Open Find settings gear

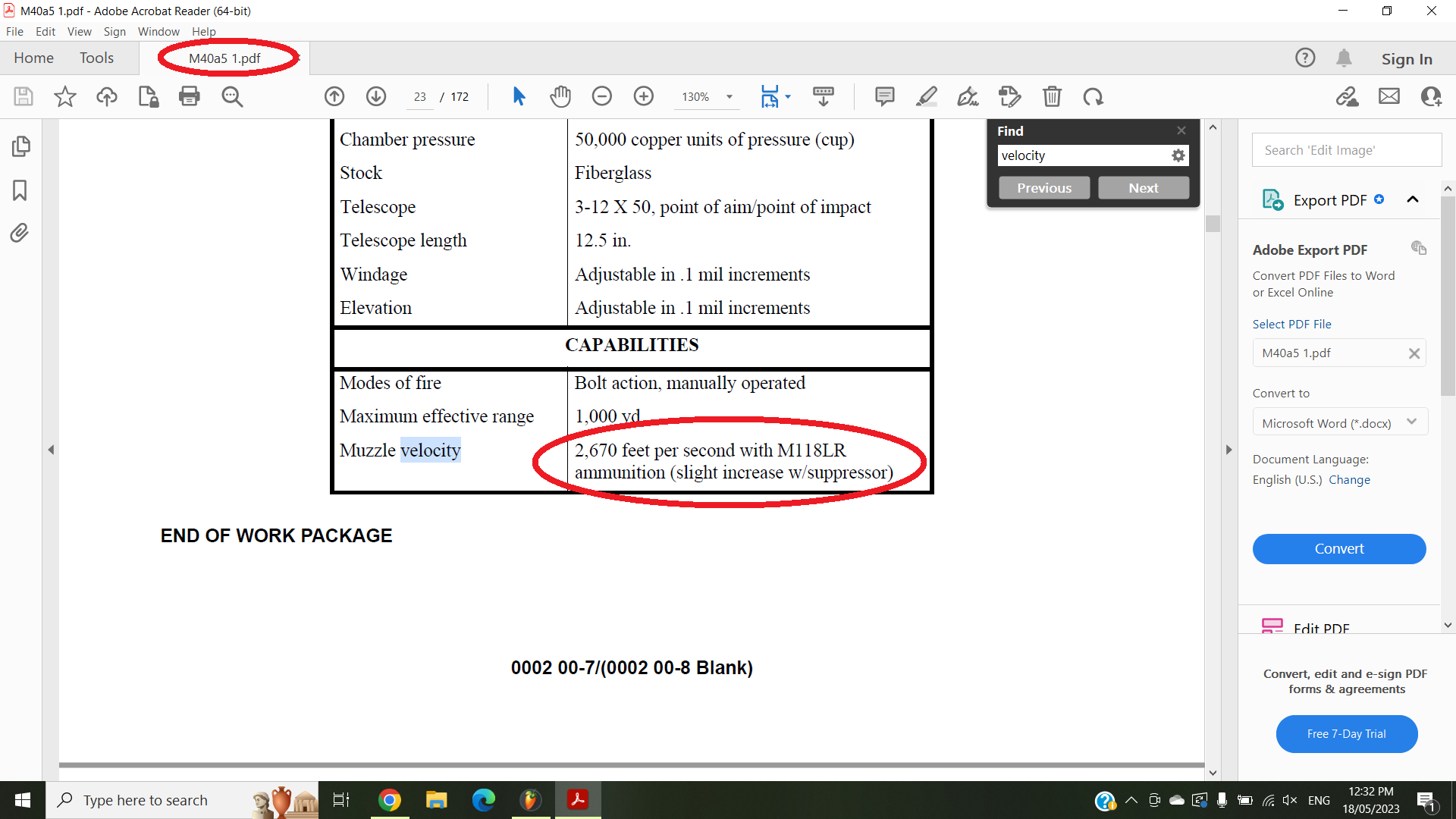point(1178,155)
